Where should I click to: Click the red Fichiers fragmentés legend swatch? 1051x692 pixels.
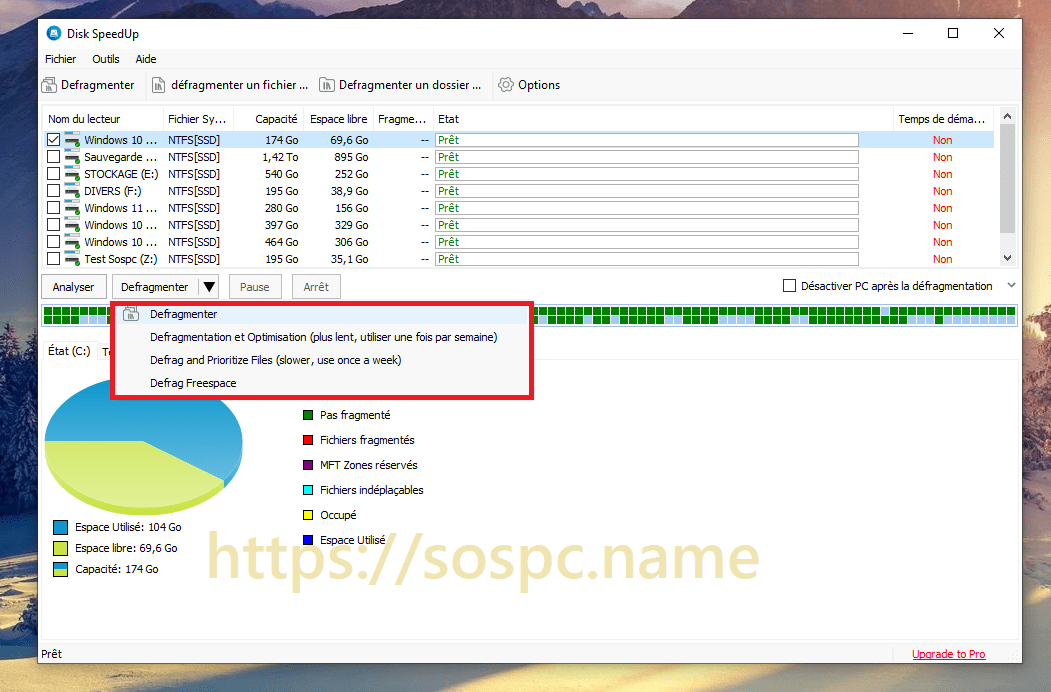coord(308,440)
